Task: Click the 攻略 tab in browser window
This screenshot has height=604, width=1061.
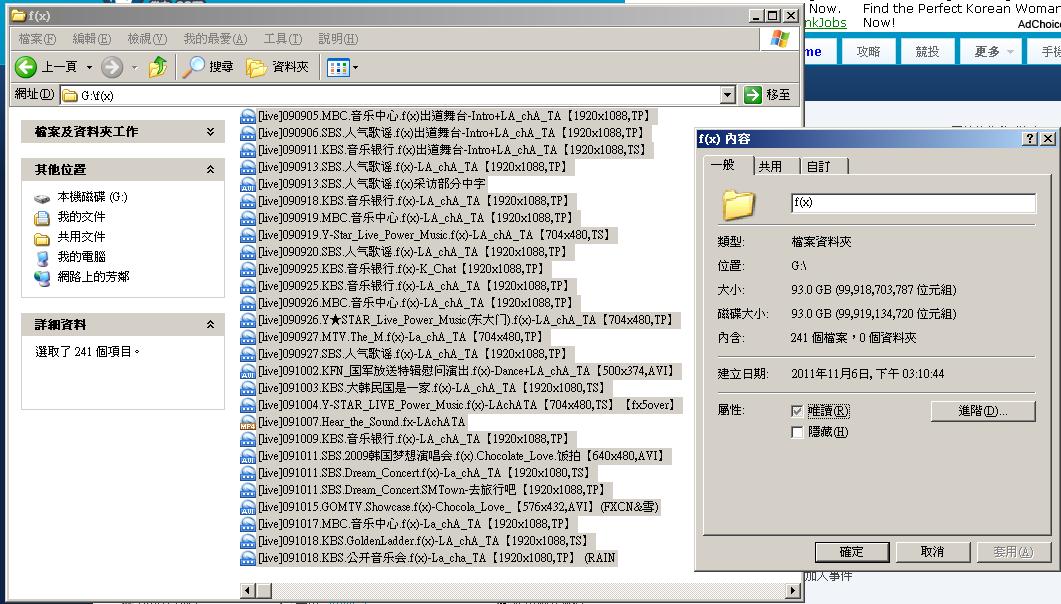Action: (869, 51)
